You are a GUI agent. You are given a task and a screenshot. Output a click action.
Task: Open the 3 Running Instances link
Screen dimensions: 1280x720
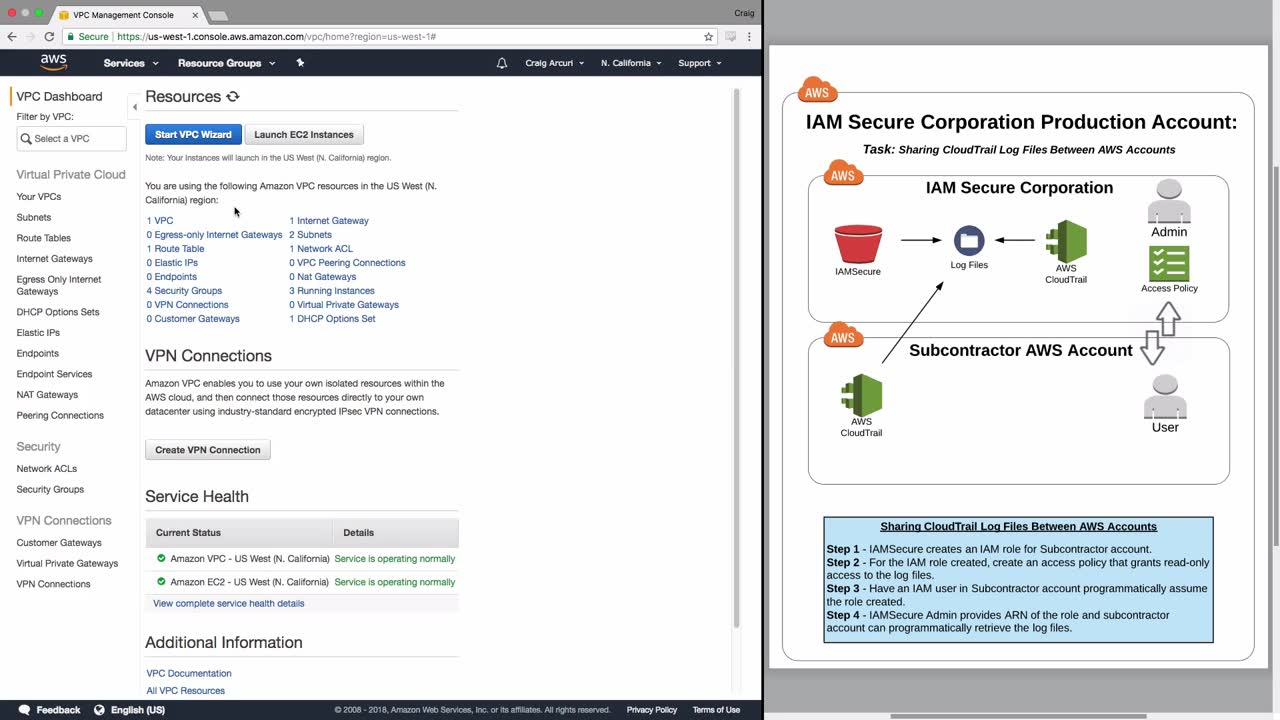332,291
